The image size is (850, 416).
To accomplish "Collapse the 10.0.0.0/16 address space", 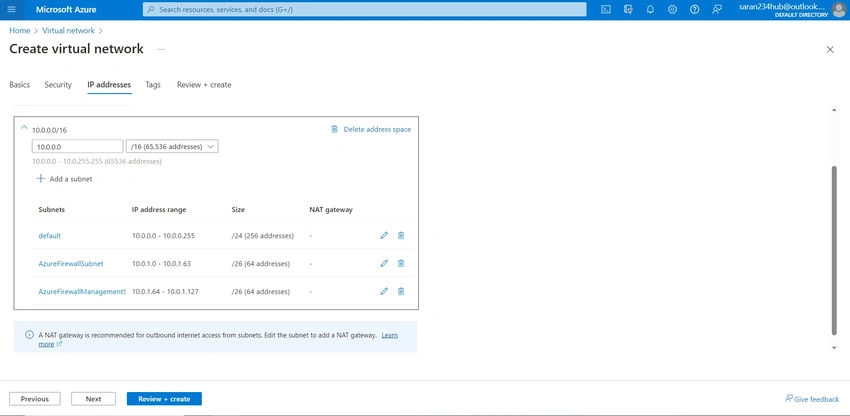I will coord(23,127).
